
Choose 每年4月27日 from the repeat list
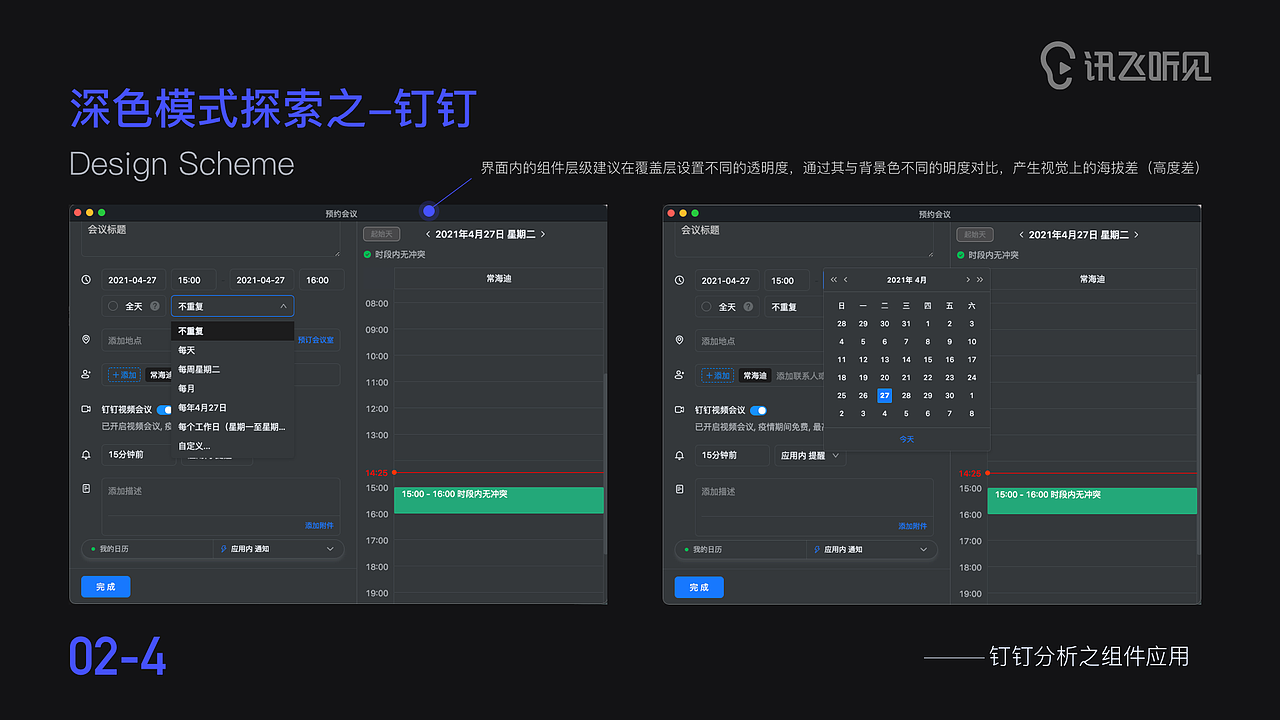click(x=232, y=408)
